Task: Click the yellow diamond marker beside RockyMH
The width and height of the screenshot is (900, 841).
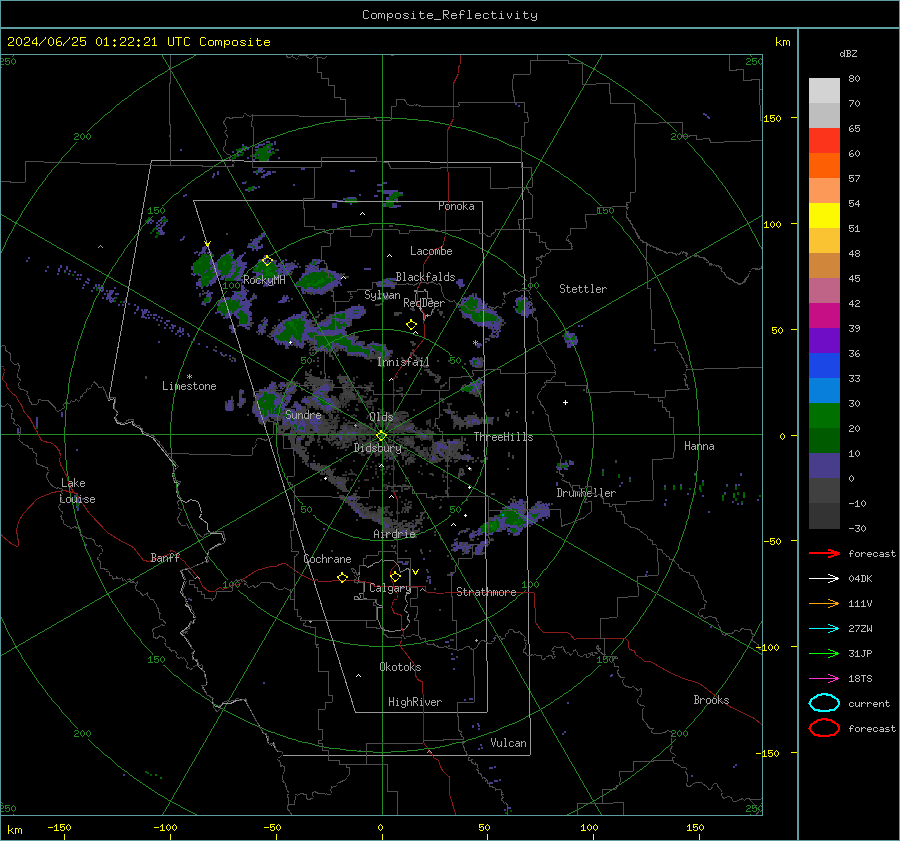Action: tap(267, 261)
